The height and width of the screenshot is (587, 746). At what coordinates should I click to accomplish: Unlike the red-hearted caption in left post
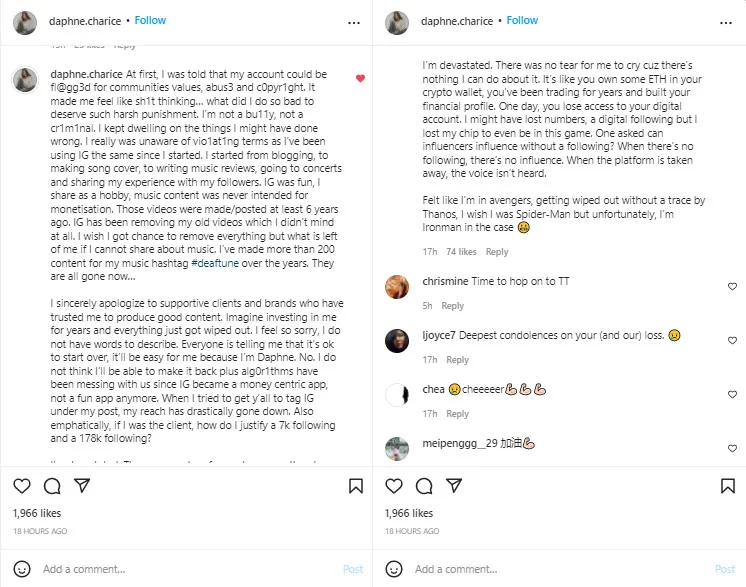360,78
